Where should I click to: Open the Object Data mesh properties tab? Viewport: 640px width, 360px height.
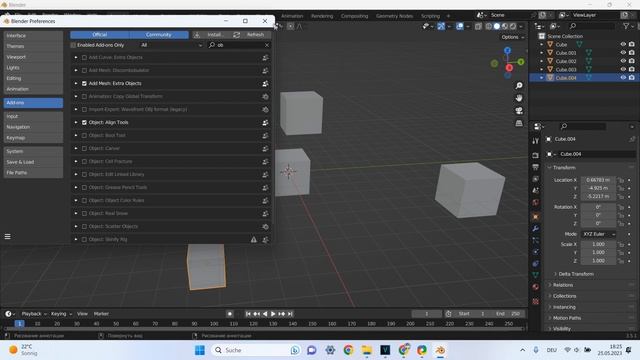536,275
